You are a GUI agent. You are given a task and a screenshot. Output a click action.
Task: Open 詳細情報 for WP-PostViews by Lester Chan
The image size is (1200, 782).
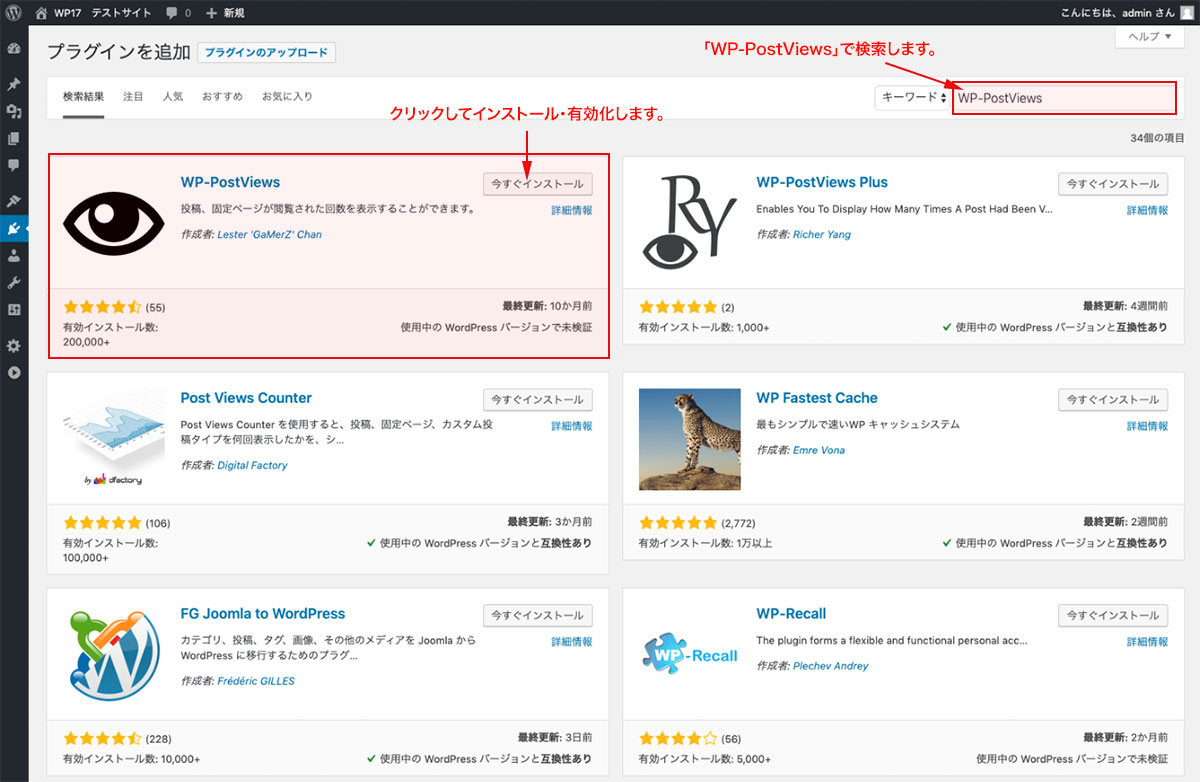[571, 211]
